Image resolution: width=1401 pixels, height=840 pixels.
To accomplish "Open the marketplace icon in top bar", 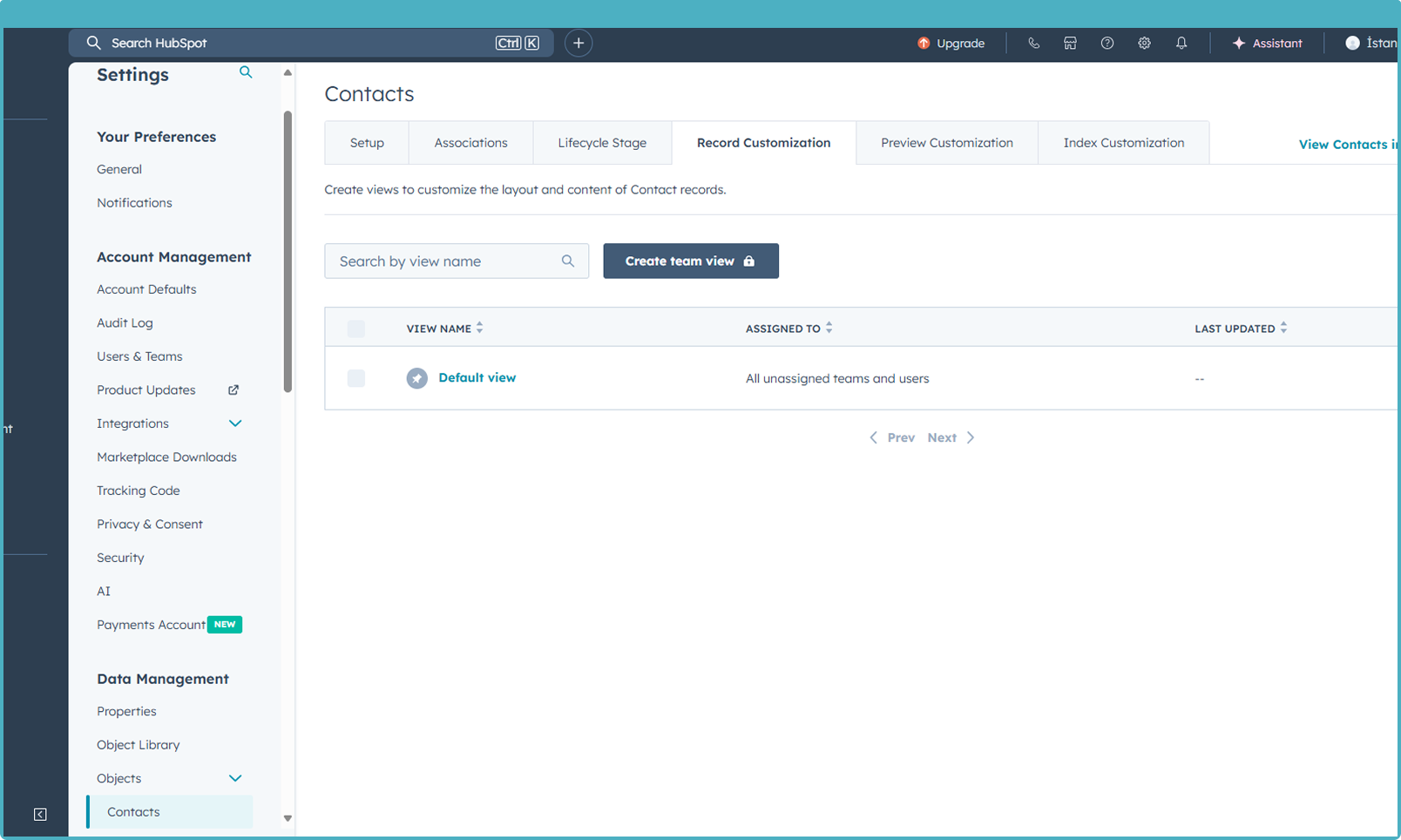I will click(1070, 43).
